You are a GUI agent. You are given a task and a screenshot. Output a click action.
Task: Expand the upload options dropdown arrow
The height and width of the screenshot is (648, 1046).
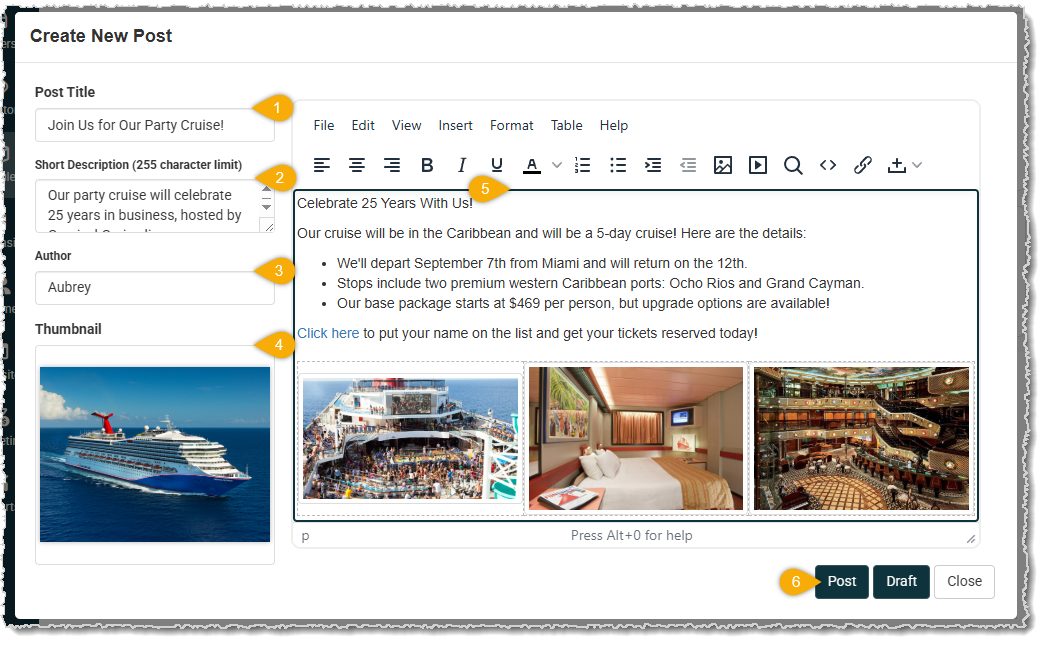pos(917,165)
